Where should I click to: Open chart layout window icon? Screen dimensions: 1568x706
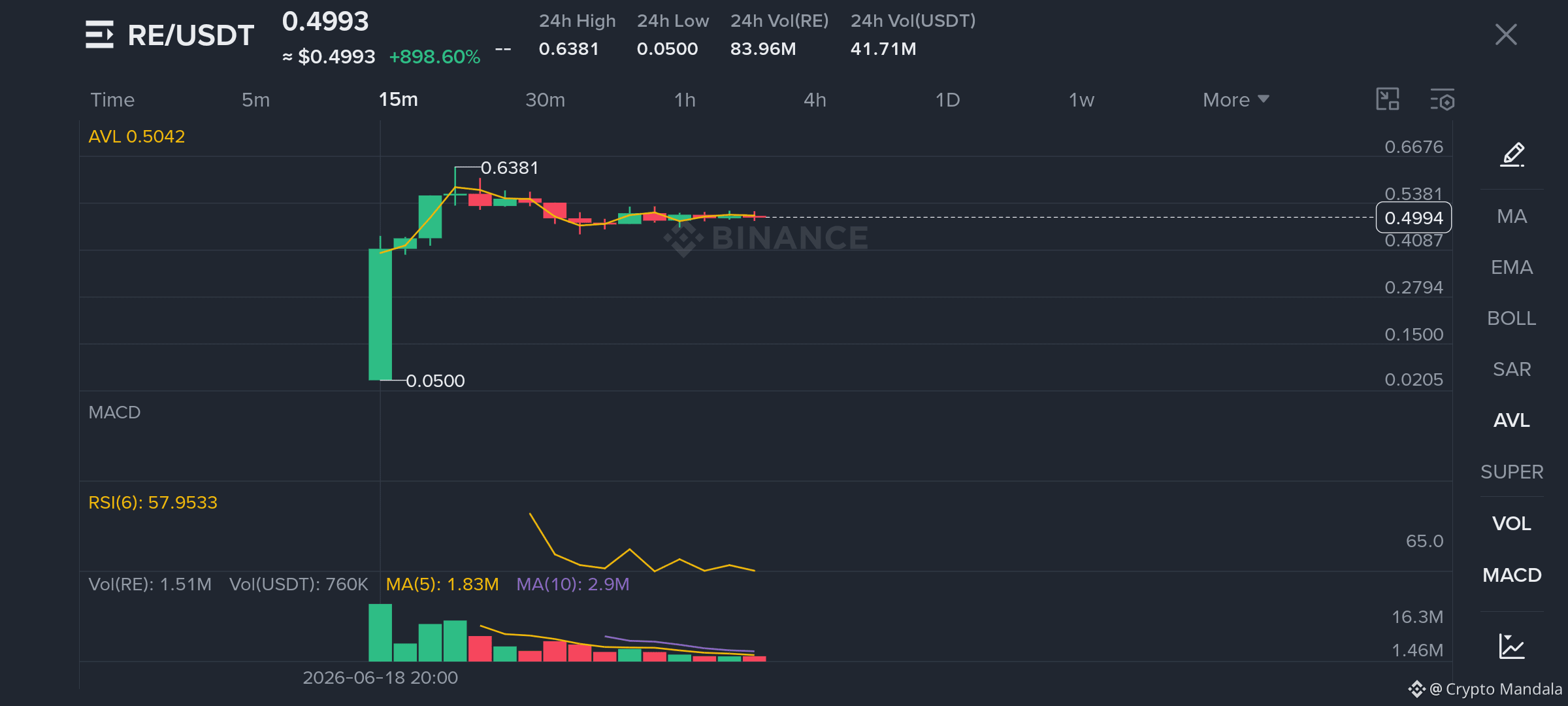pyautogui.click(x=1388, y=99)
